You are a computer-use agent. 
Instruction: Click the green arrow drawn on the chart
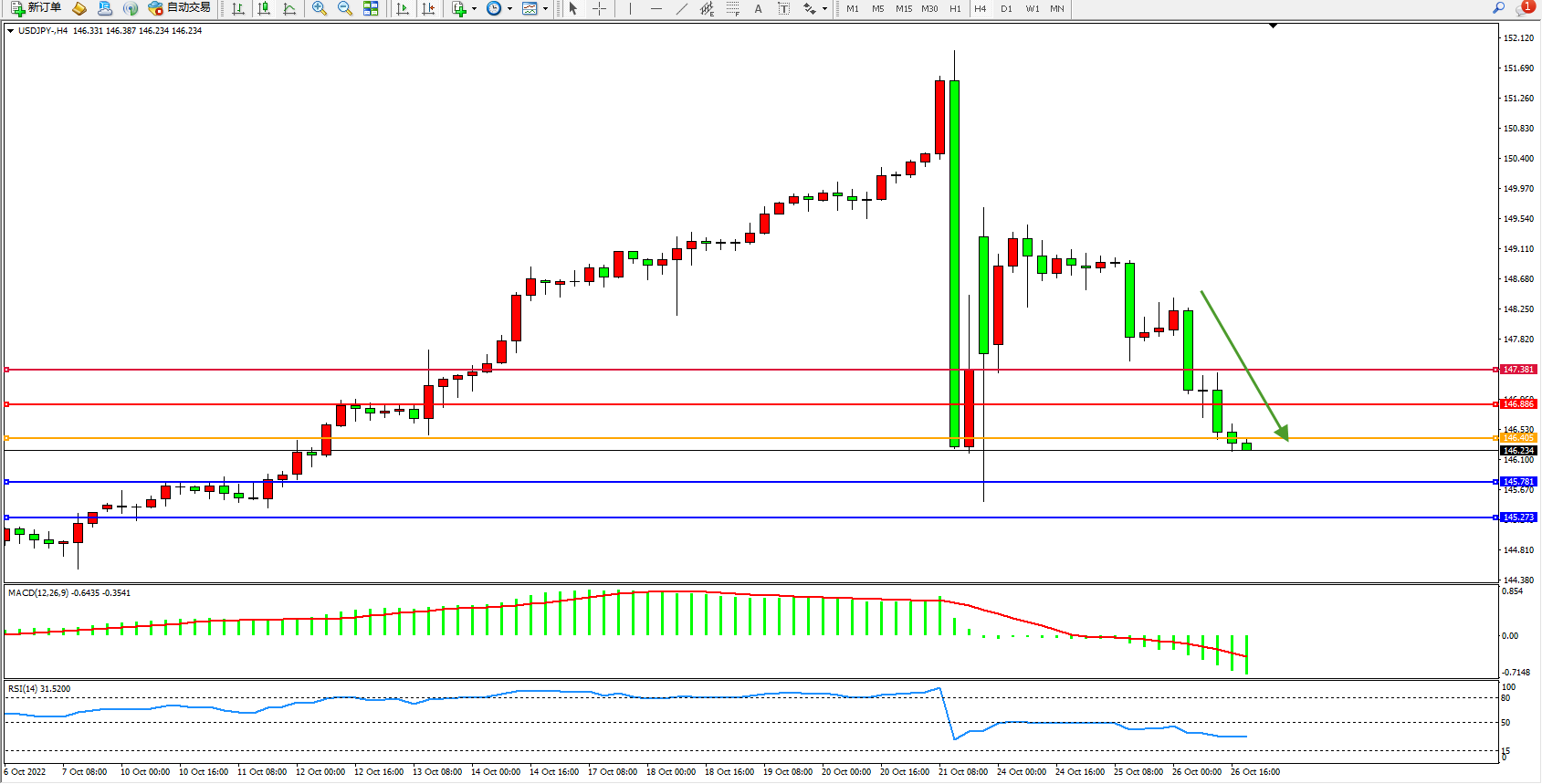coord(1243,365)
